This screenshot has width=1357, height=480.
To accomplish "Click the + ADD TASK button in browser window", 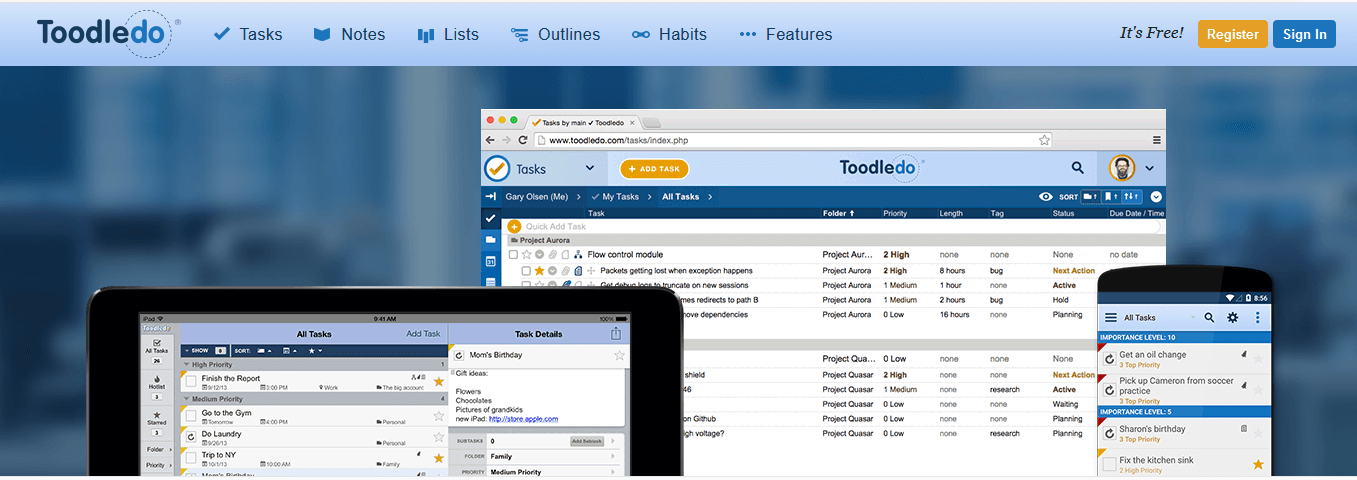I will click(x=654, y=169).
